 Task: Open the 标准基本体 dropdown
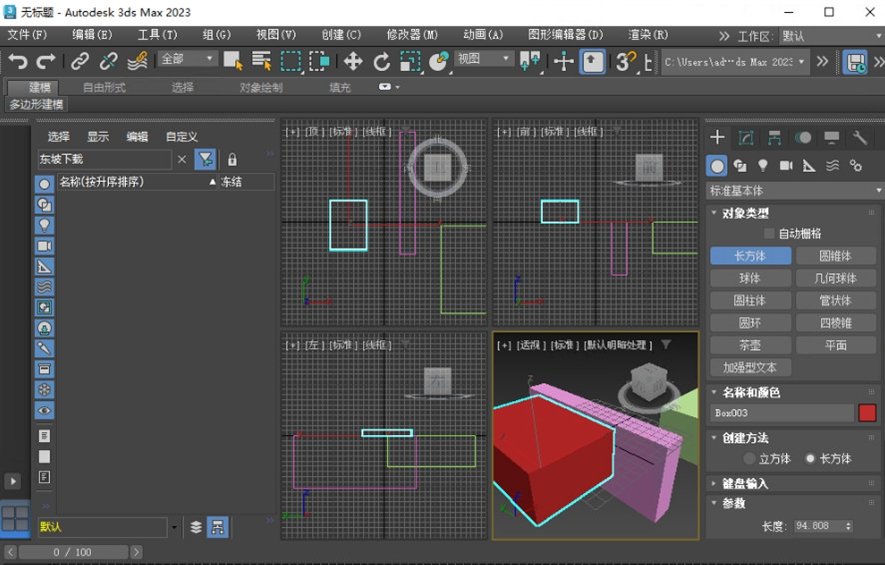tap(794, 191)
